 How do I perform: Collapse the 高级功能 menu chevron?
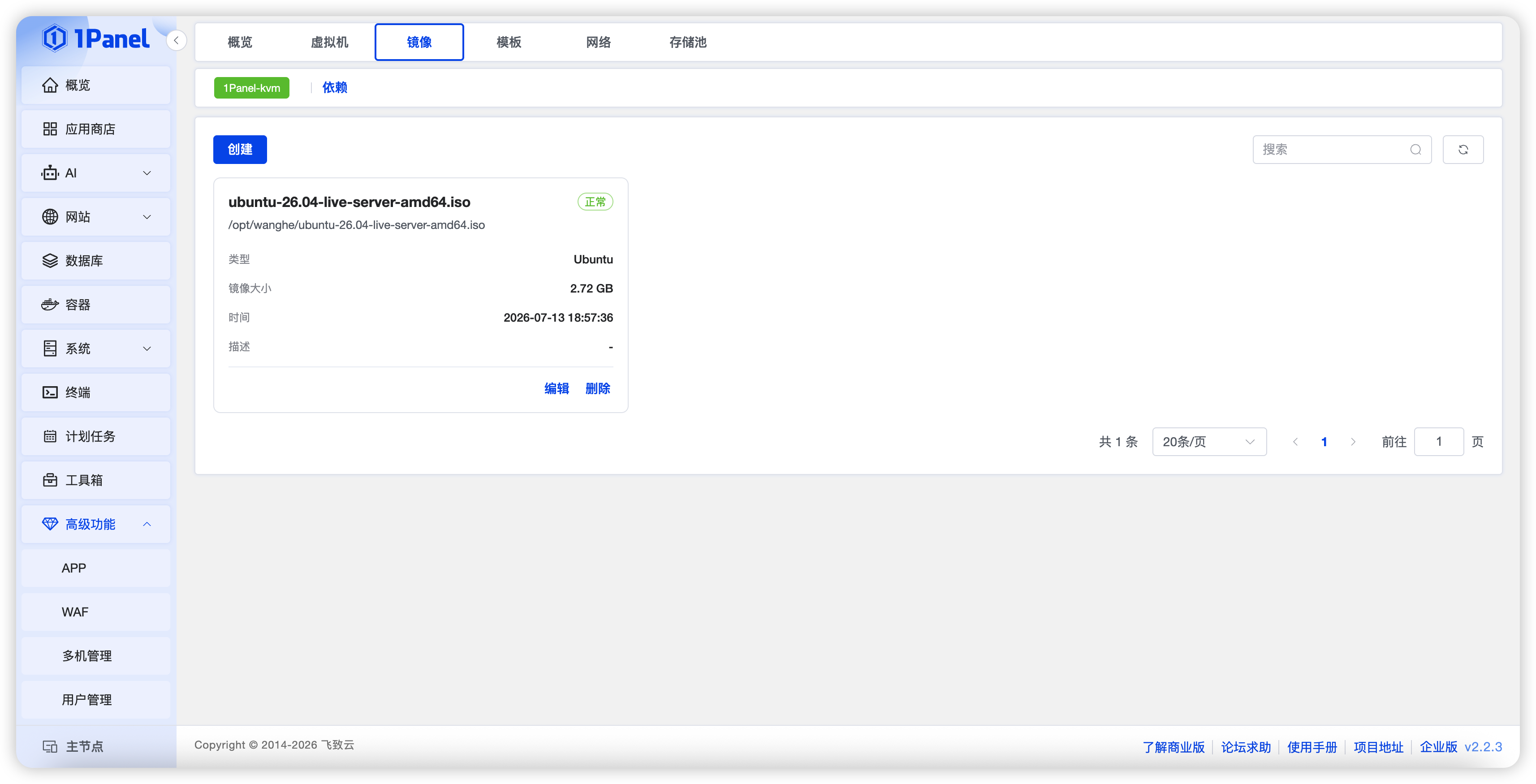coord(147,524)
